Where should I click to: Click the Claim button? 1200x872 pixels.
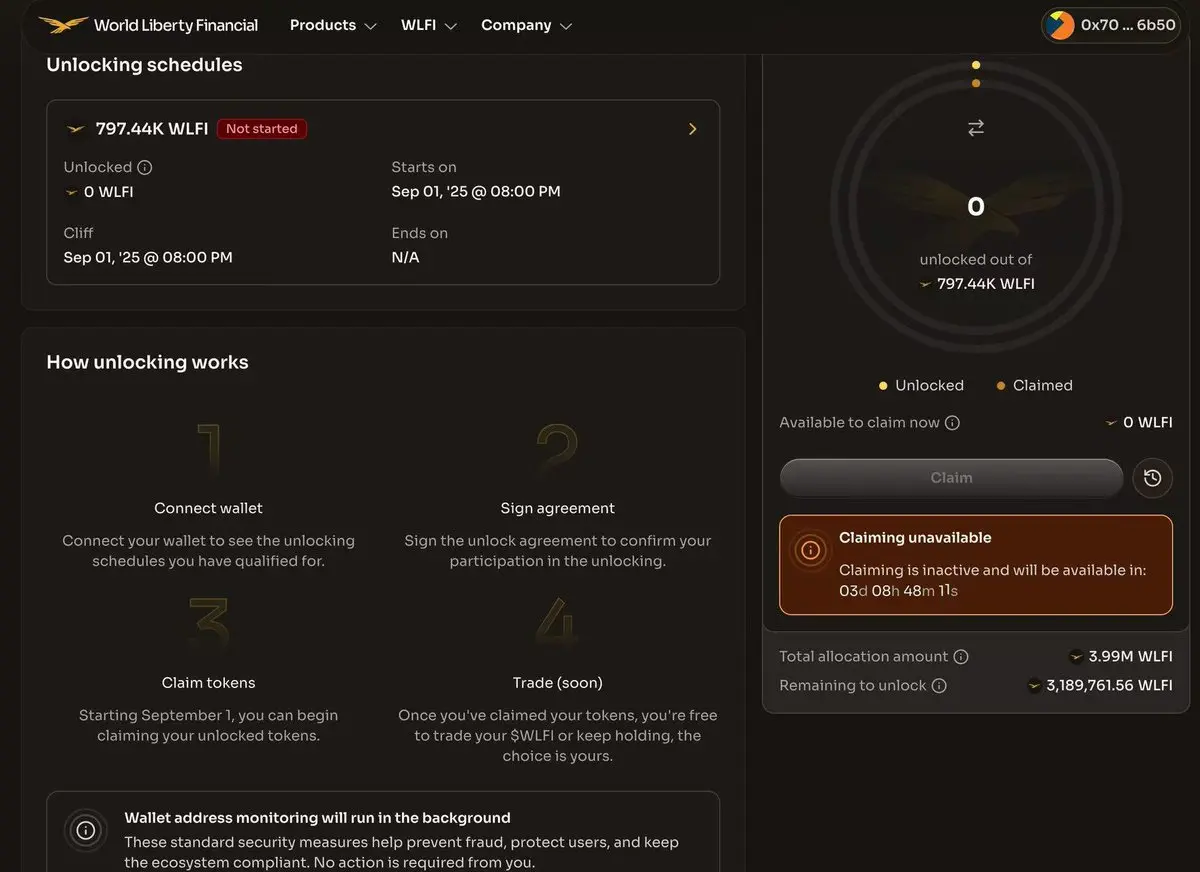coord(951,478)
